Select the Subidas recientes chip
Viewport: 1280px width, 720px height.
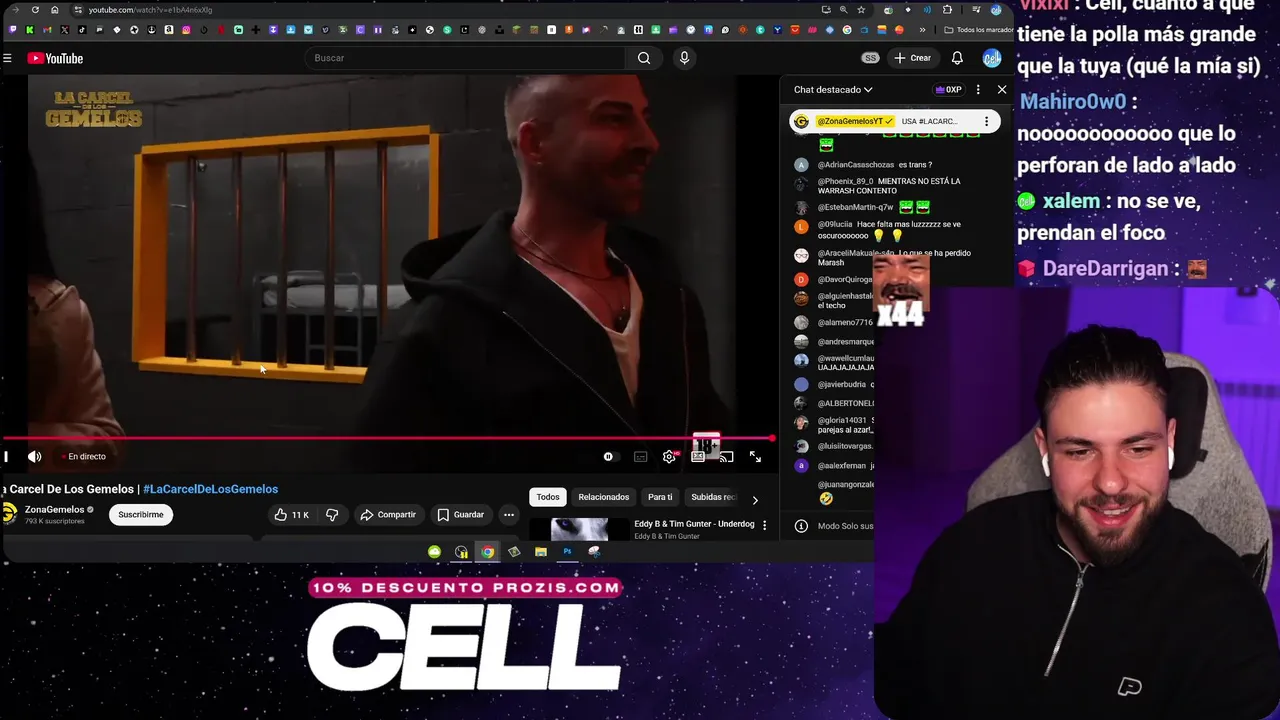(x=713, y=497)
